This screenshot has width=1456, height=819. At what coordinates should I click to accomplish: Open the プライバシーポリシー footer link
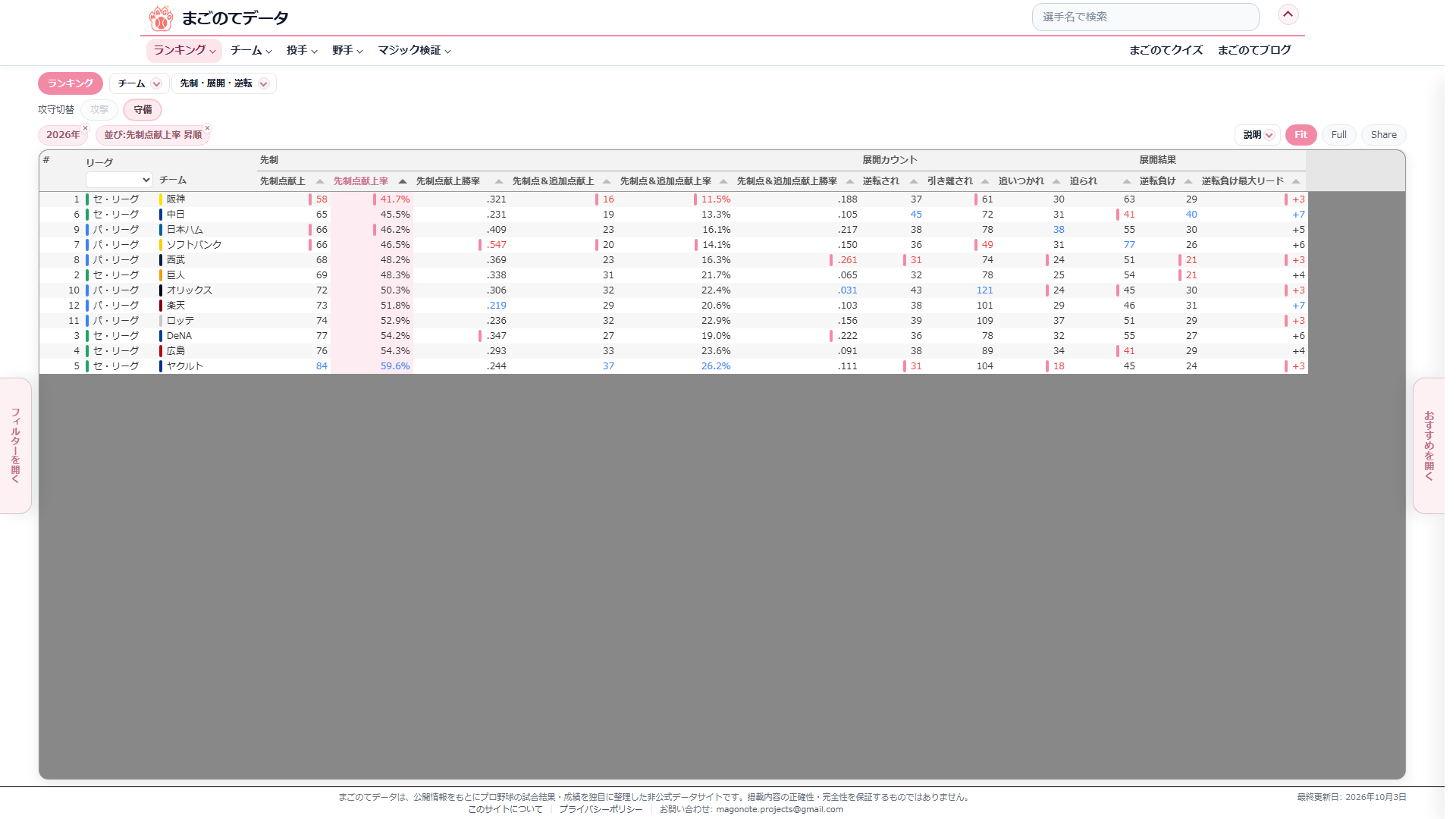tap(601, 809)
